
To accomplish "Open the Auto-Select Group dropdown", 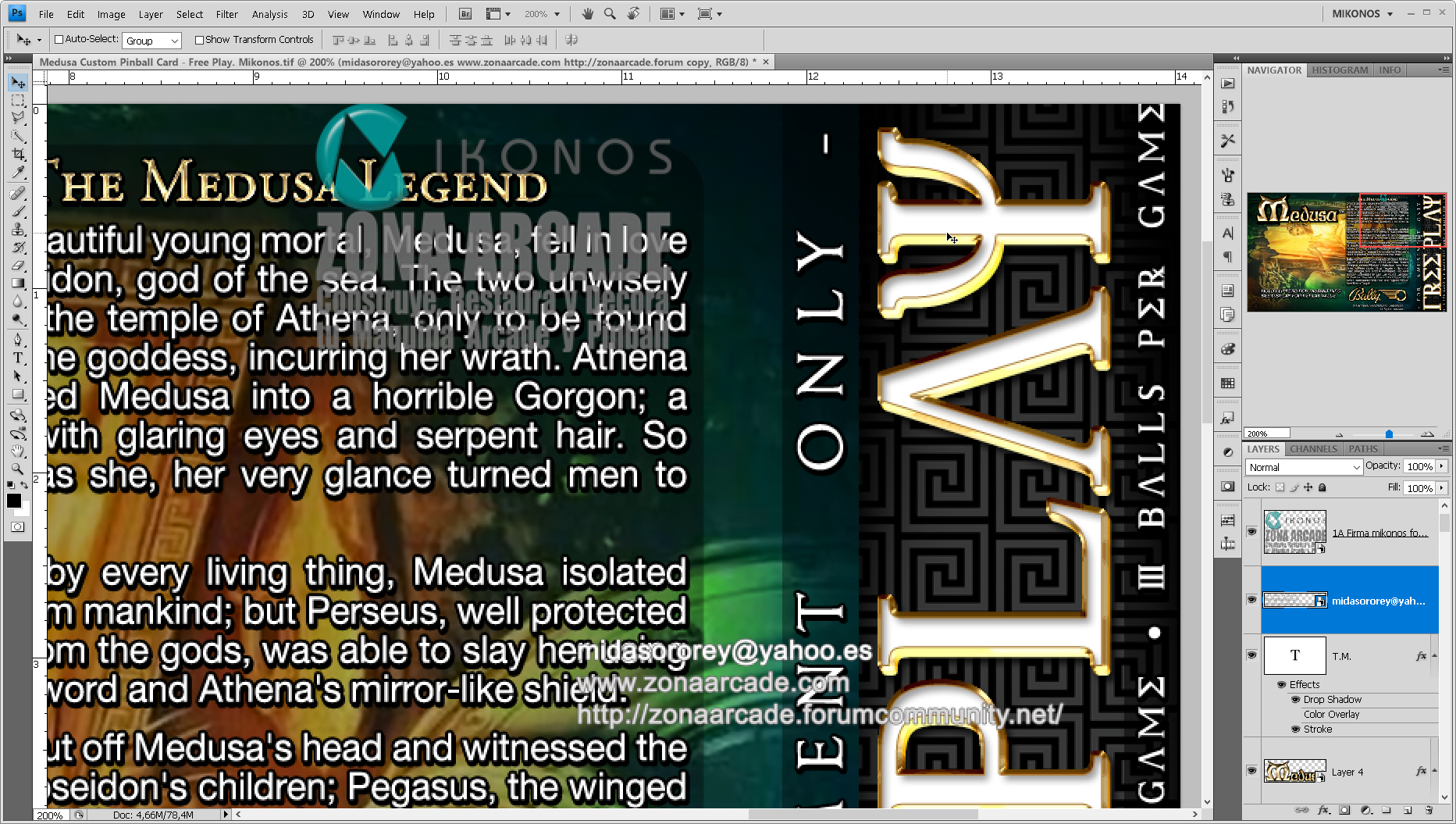I will (x=152, y=41).
